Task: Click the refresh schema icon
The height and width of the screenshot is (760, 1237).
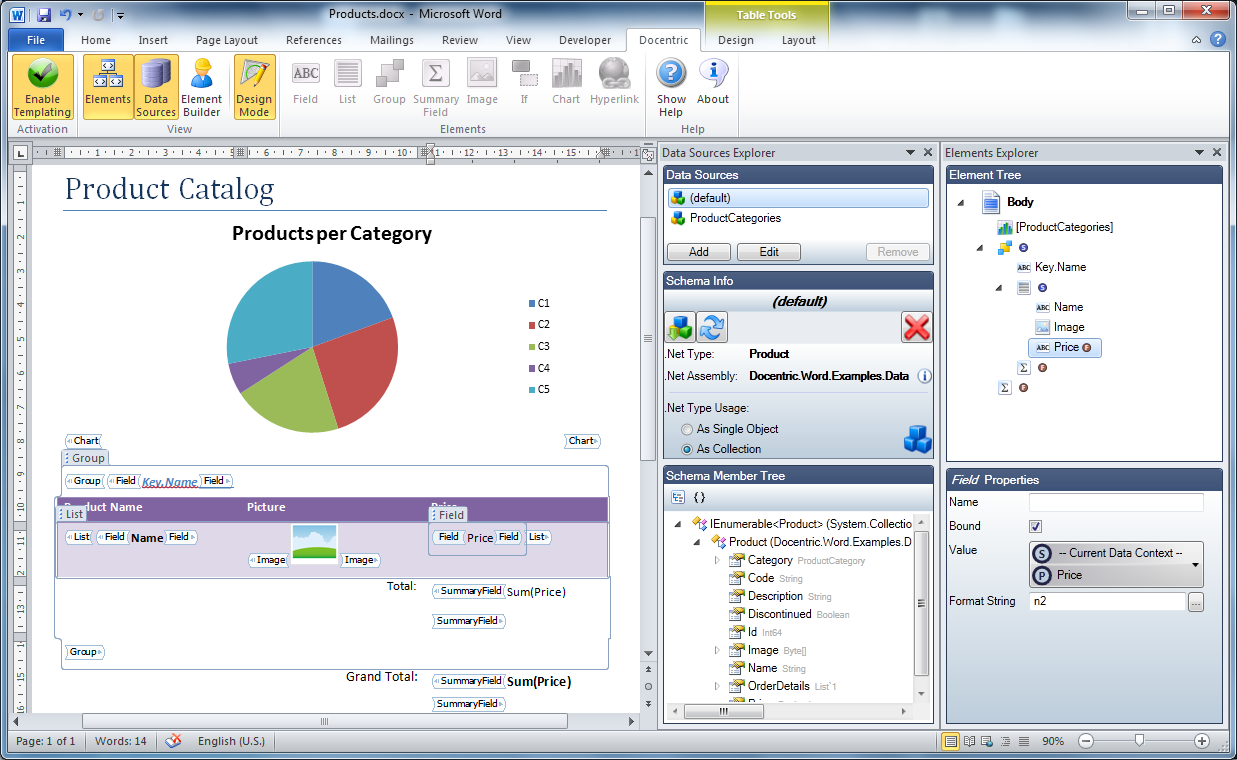Action: pos(711,327)
